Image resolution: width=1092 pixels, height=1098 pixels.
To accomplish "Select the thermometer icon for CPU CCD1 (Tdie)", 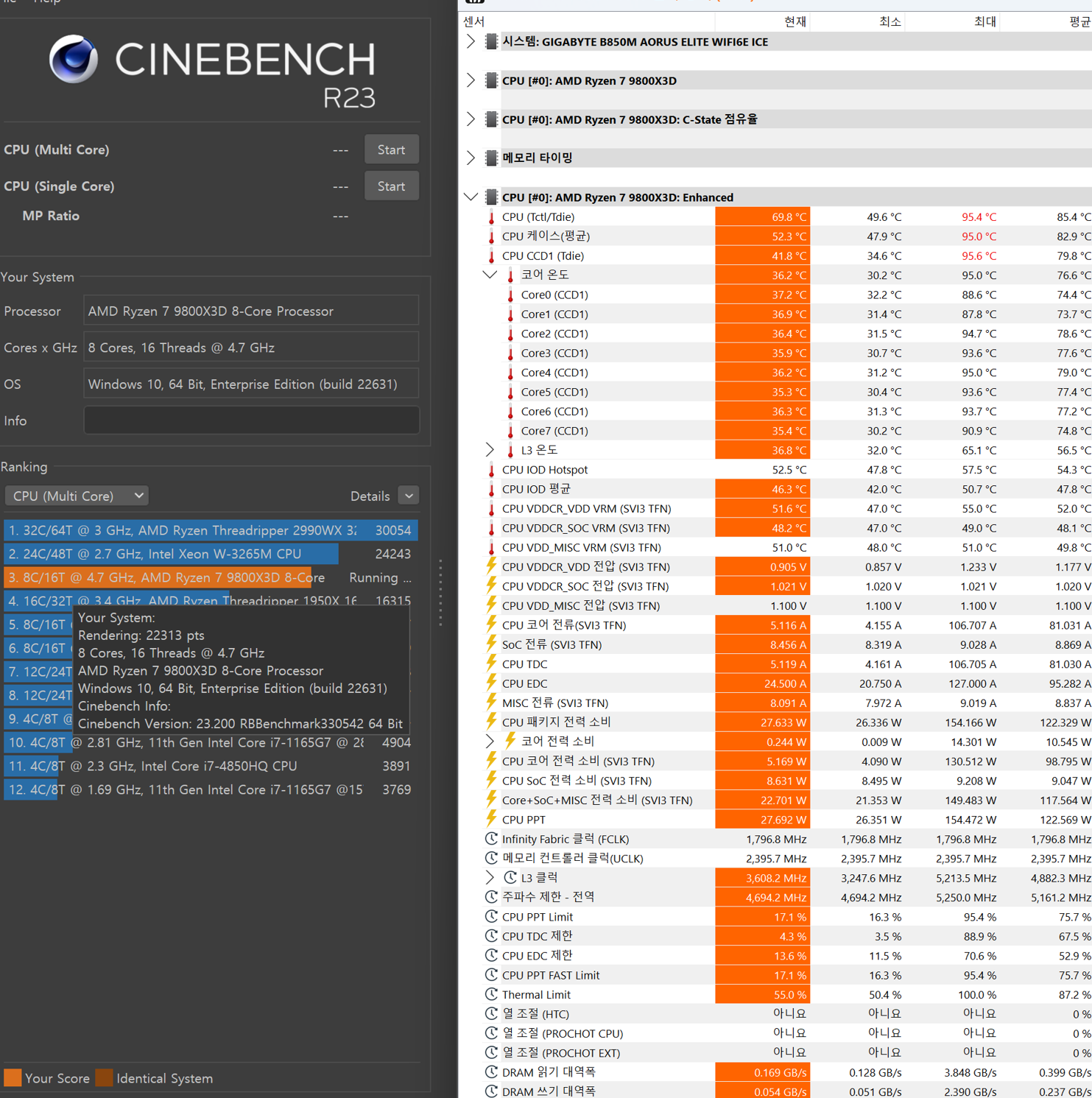I will tap(492, 256).
